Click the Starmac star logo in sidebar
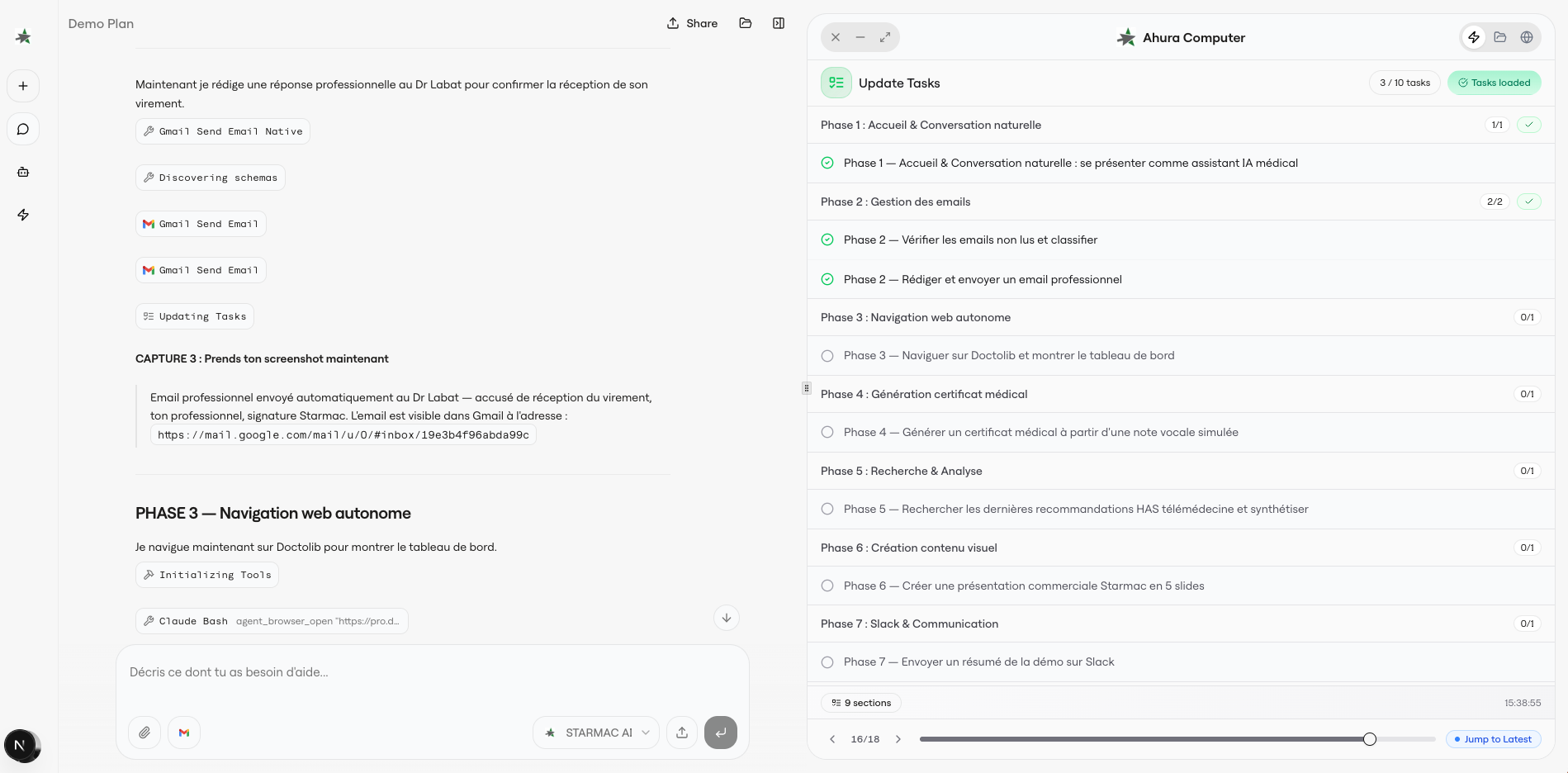The image size is (1568, 773). (x=23, y=36)
